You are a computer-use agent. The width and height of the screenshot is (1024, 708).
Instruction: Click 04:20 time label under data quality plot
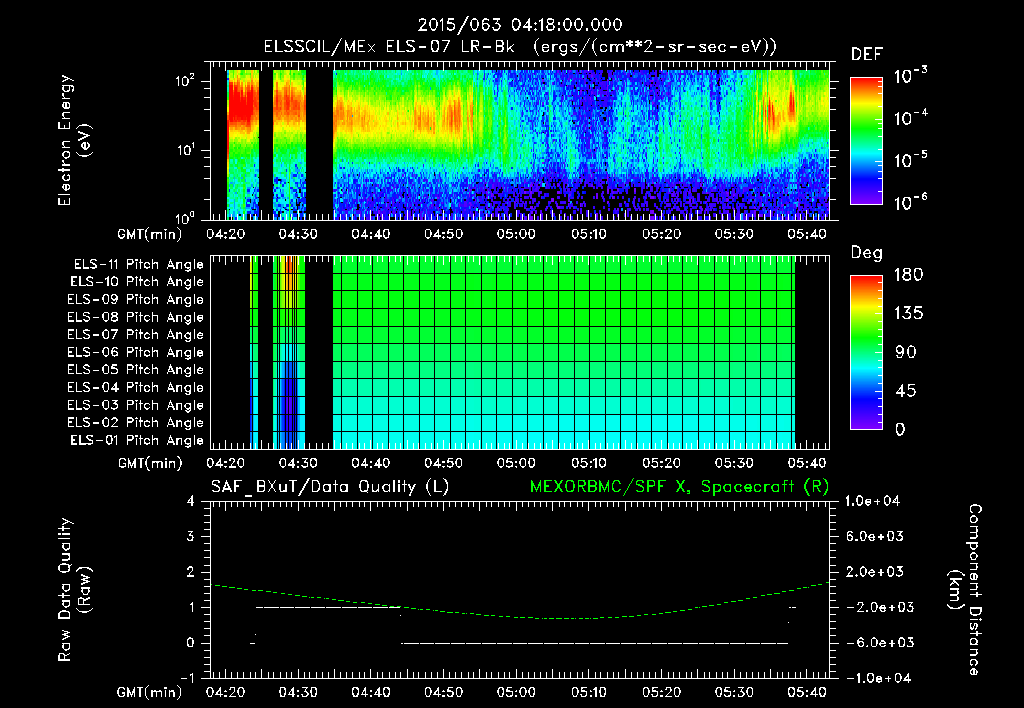pos(225,692)
